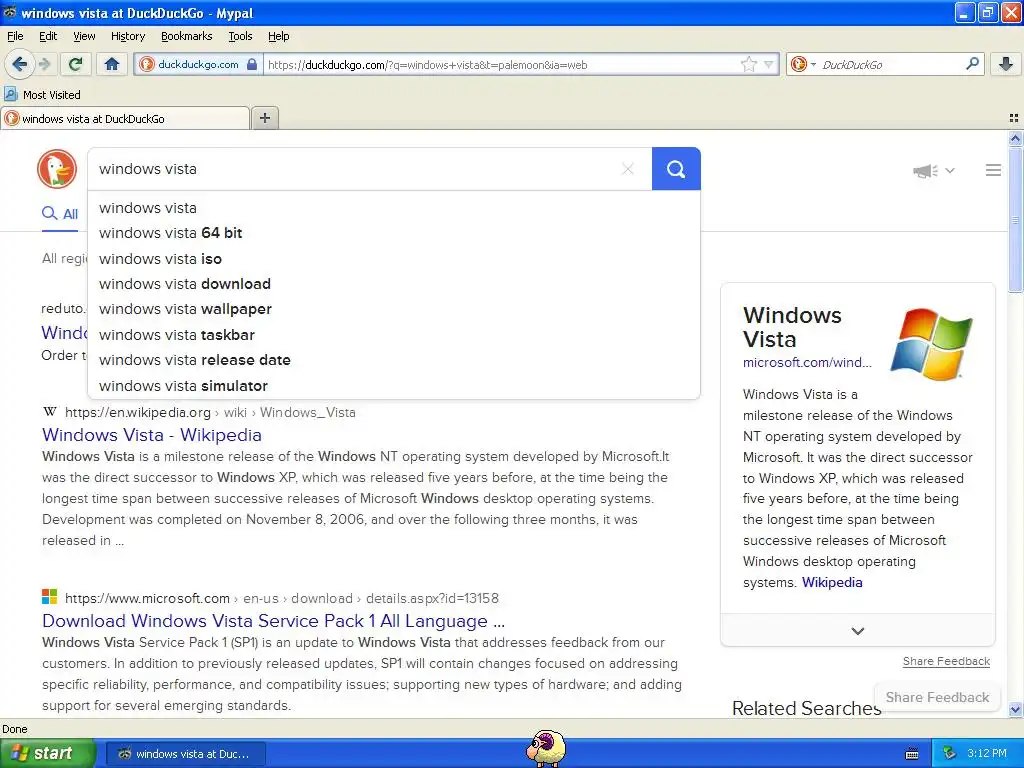The height and width of the screenshot is (768, 1024).
Task: Click the duckduckgo.com site identity badge
Action: (199, 64)
